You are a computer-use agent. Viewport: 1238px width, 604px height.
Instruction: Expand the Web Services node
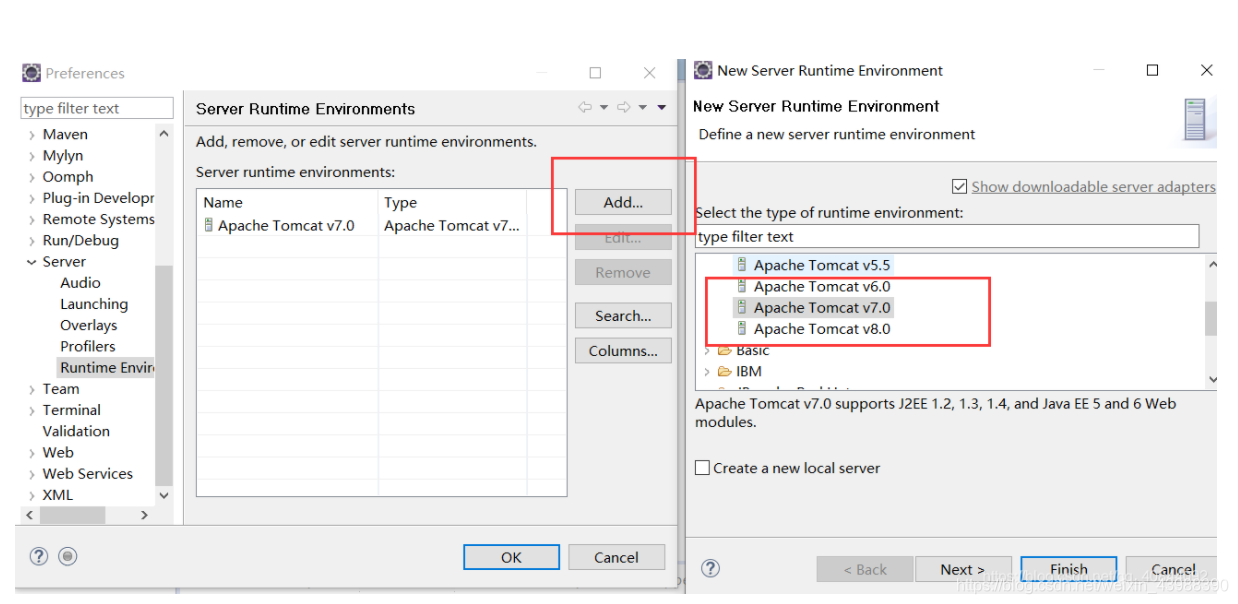[x=31, y=474]
